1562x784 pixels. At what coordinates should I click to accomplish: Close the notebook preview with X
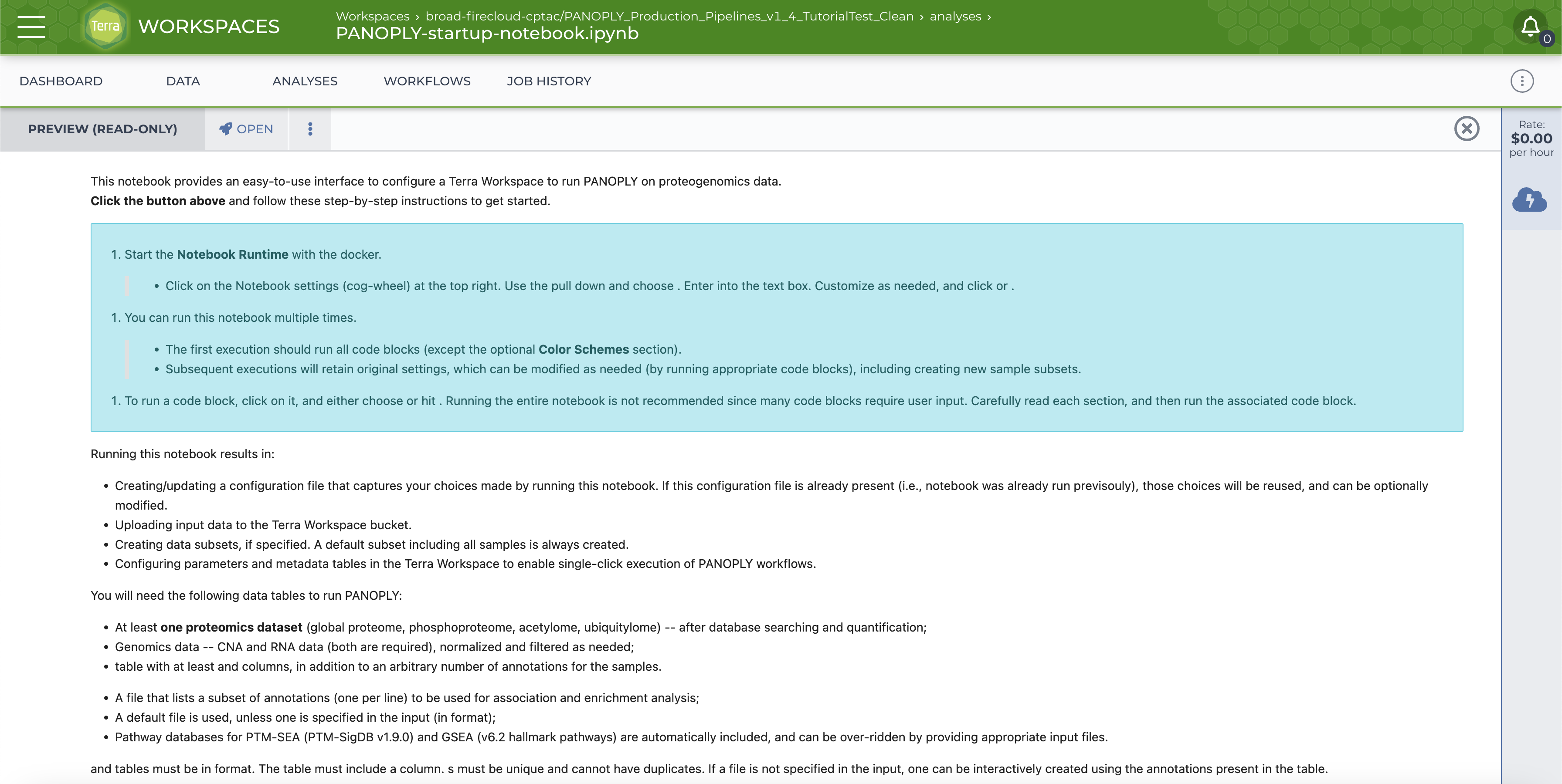1466,128
